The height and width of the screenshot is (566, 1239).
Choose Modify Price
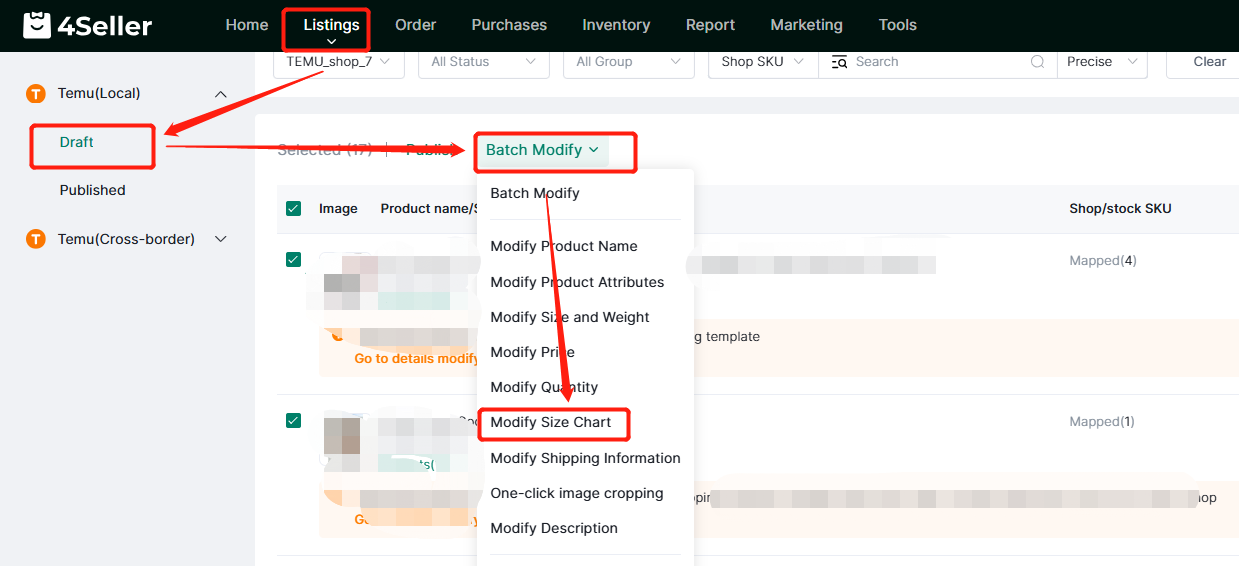532,352
